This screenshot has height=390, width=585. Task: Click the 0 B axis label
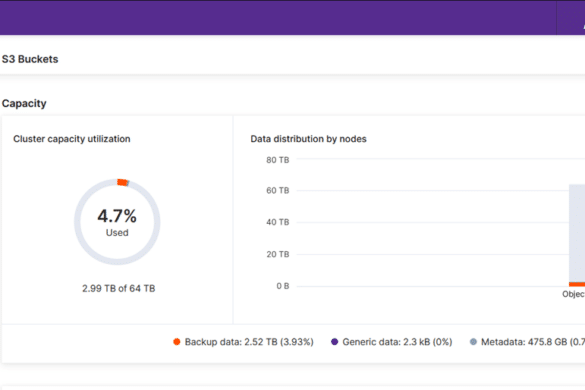point(283,286)
